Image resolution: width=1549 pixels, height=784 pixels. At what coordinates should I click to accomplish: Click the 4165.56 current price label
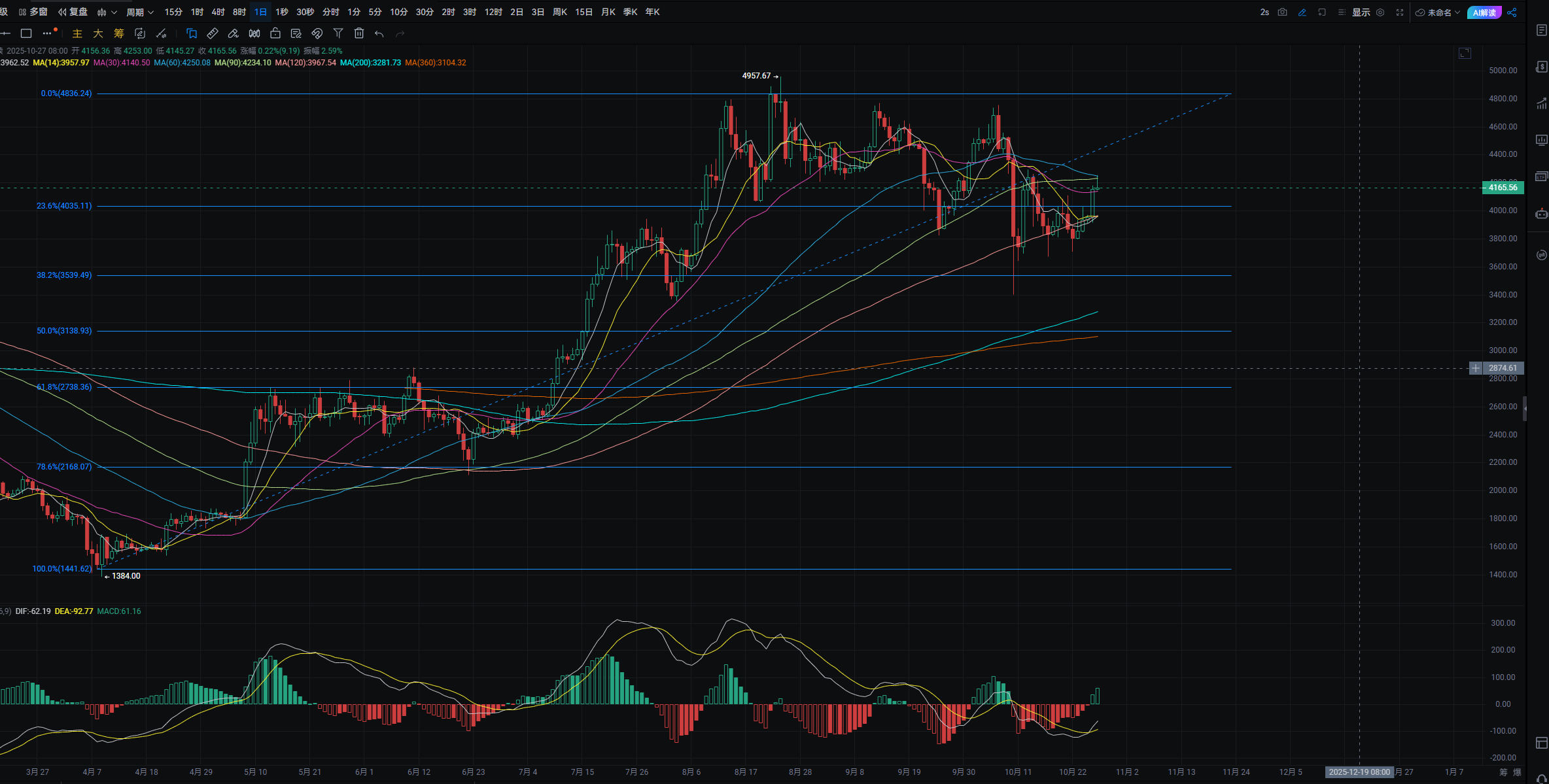click(1503, 188)
